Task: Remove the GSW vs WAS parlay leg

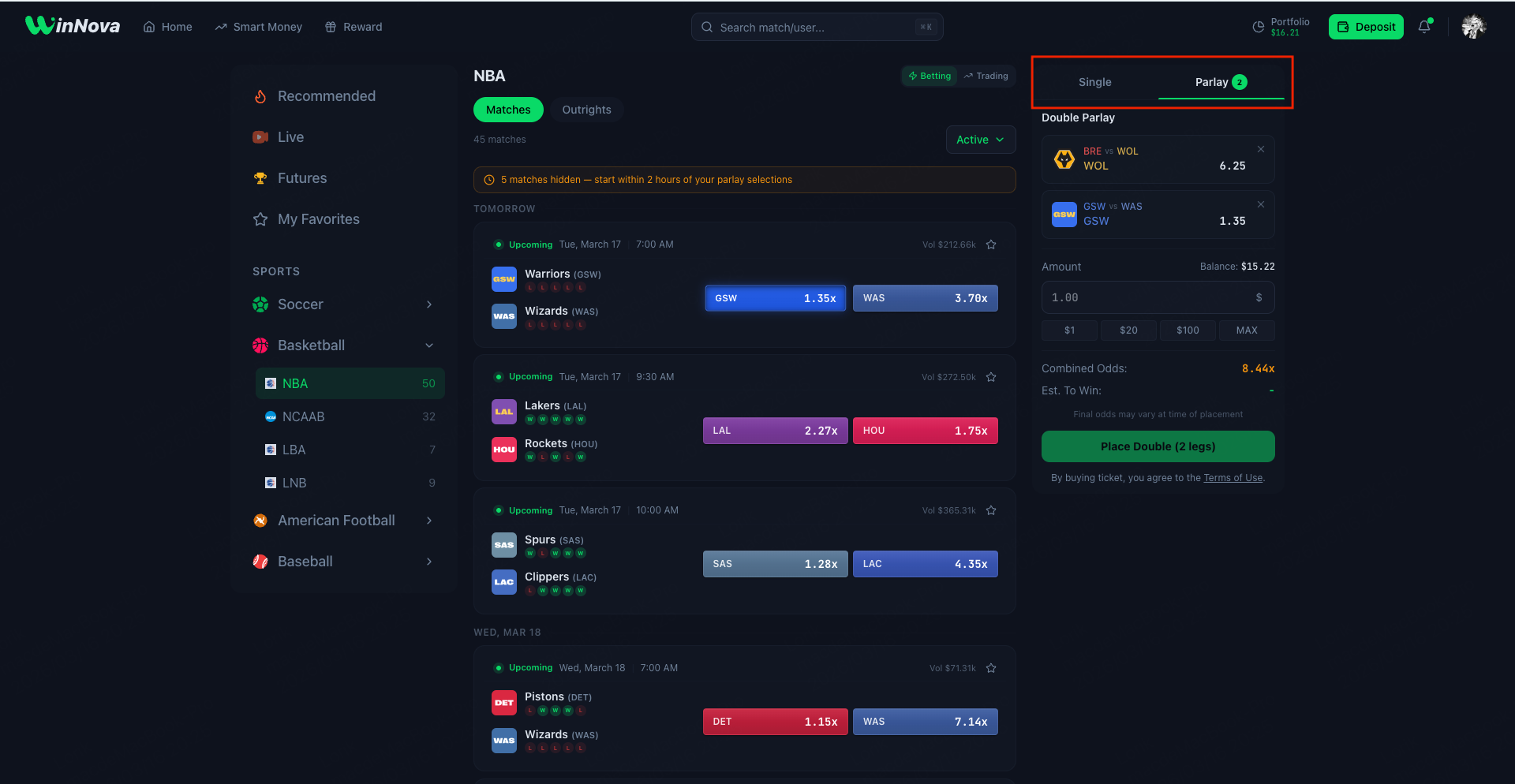Action: [x=1260, y=204]
